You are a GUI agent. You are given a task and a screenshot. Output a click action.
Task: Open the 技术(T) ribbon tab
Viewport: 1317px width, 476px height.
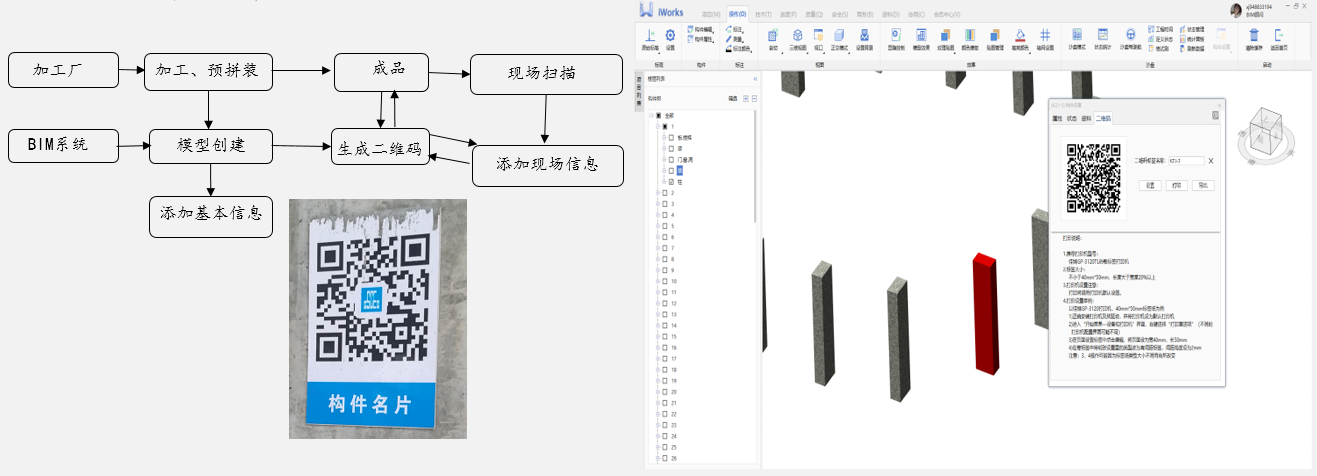[x=764, y=14]
